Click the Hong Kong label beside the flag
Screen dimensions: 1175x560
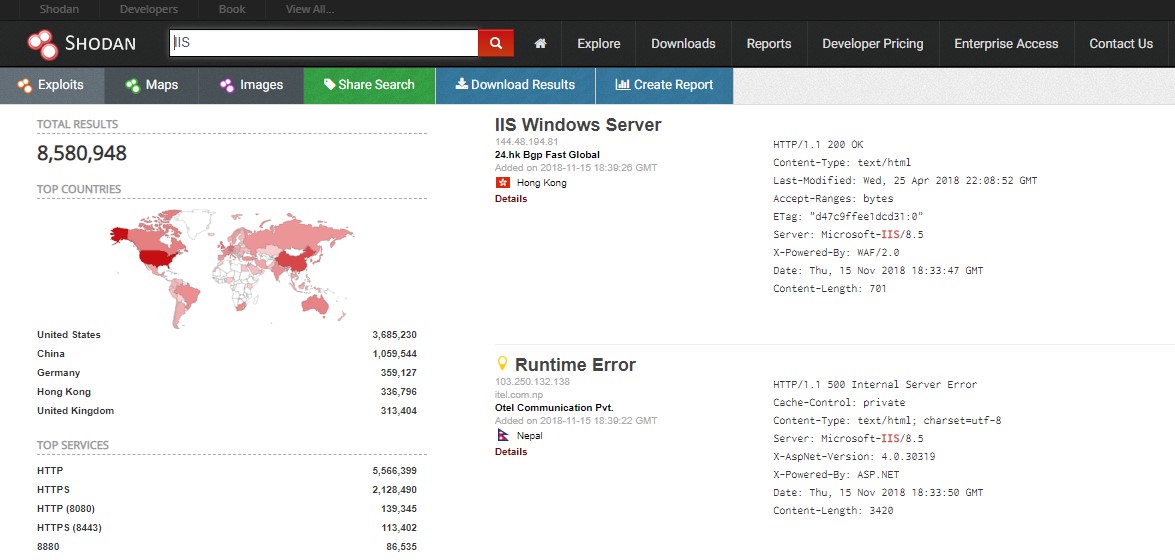coord(542,183)
